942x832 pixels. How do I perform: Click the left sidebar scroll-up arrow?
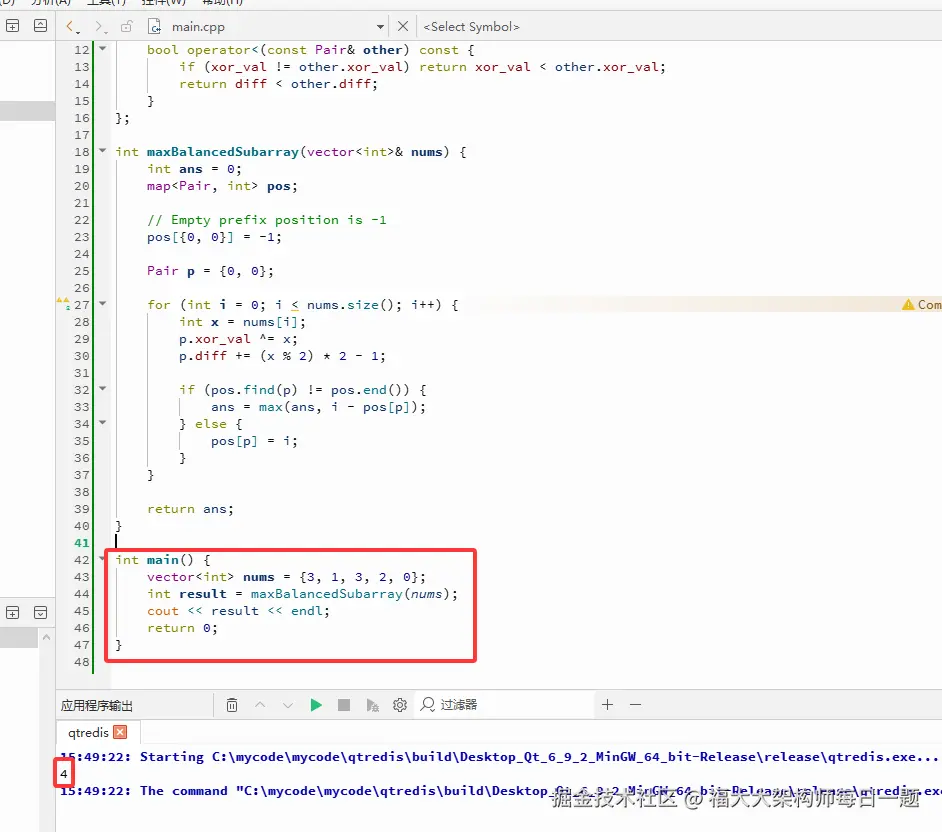(x=46, y=637)
